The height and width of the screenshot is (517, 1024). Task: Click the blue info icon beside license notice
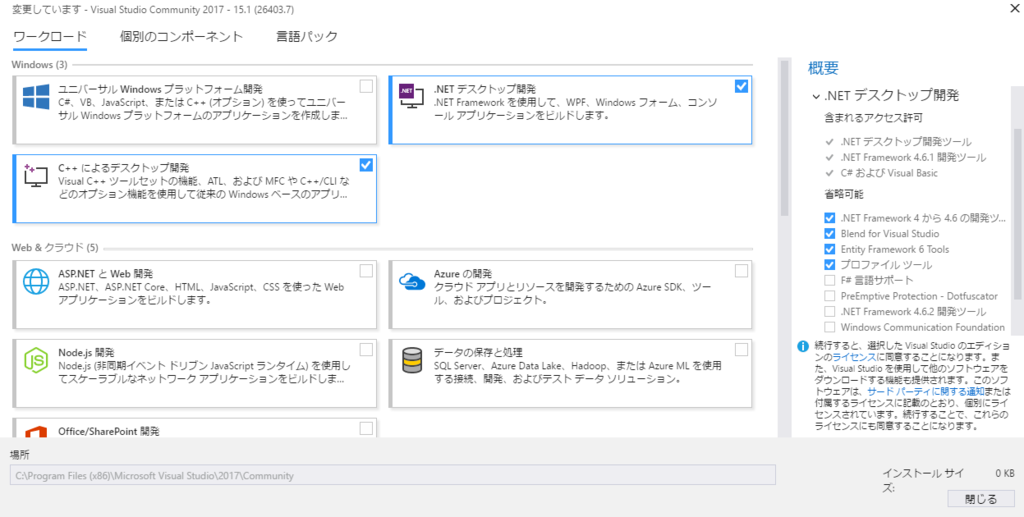803,346
